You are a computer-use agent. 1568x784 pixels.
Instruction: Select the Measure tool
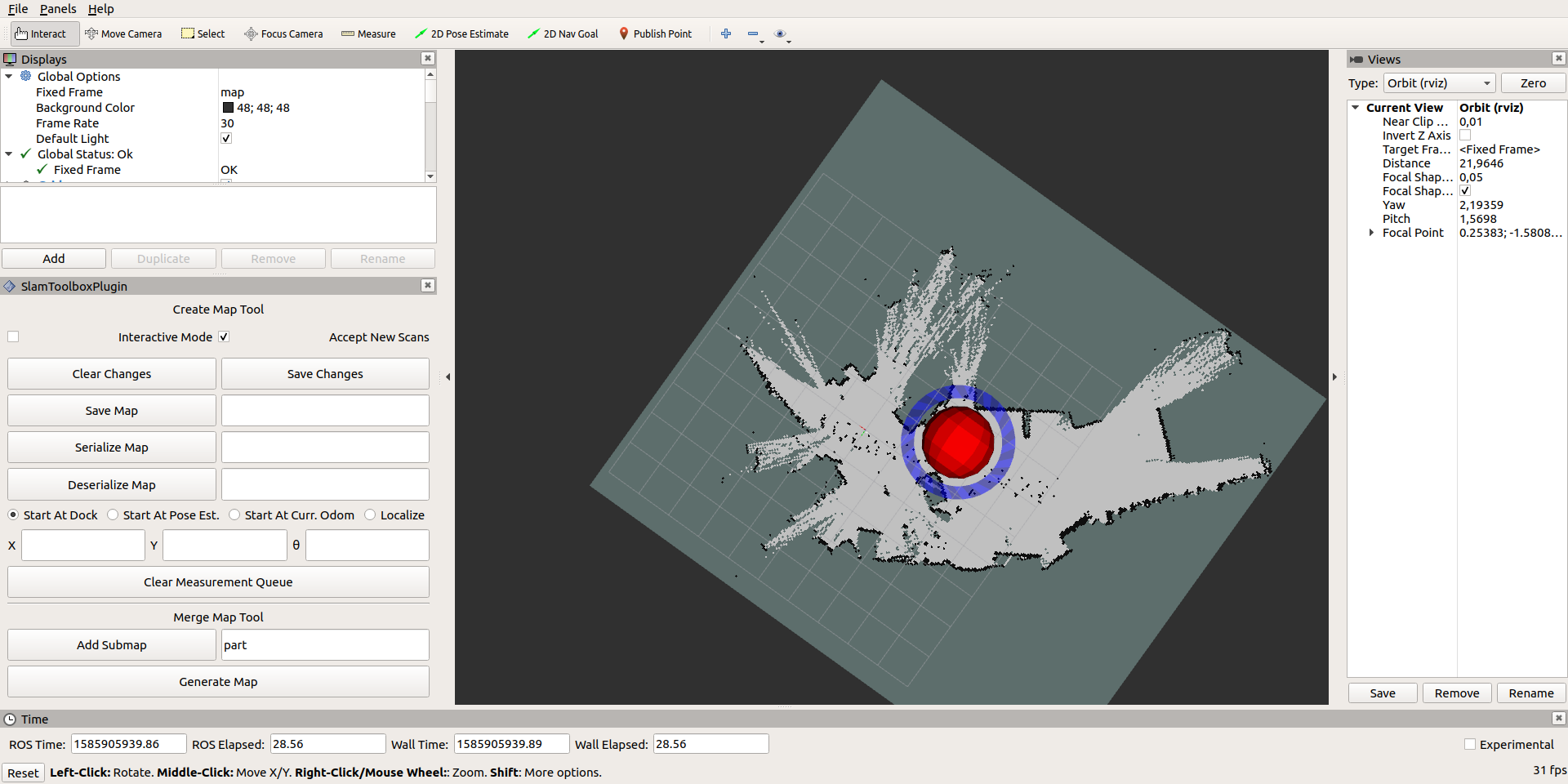pos(368,33)
